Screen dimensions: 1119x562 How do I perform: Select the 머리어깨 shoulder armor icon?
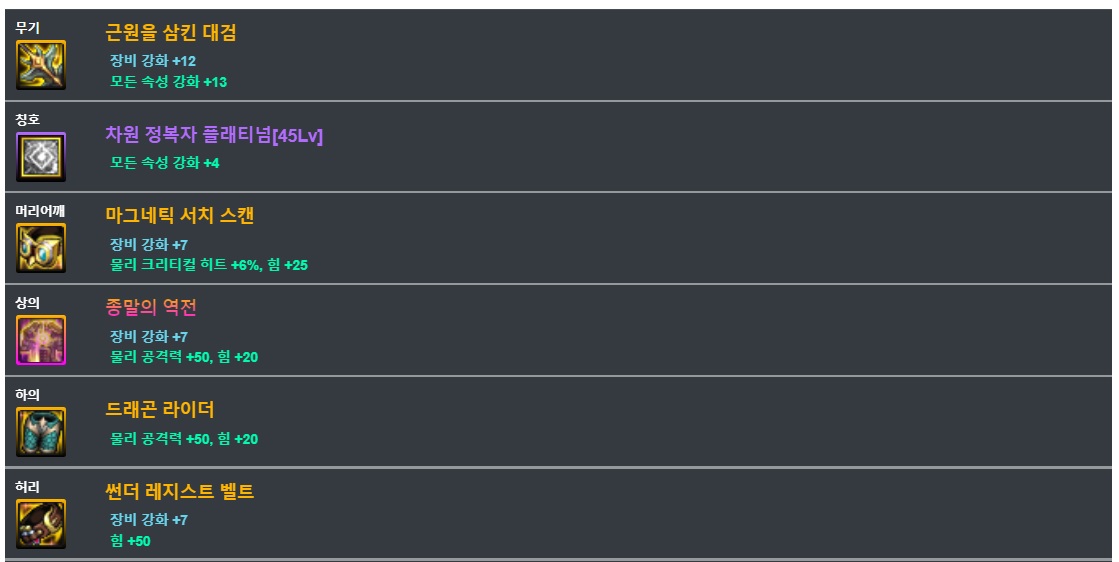[x=41, y=248]
